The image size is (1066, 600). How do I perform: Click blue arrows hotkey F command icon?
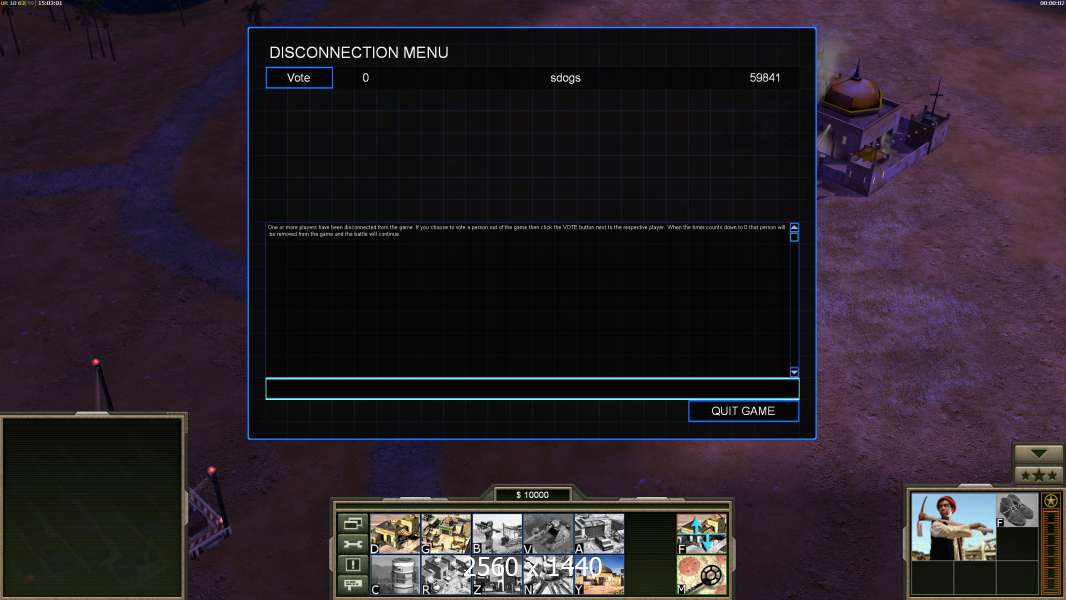coord(702,533)
